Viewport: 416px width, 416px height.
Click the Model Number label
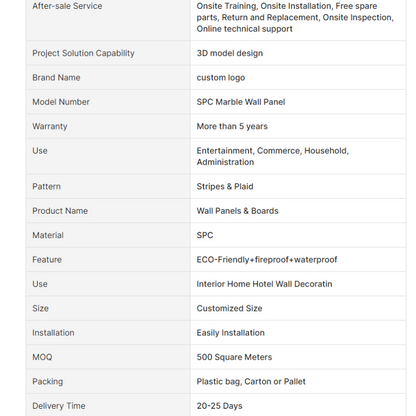61,102
